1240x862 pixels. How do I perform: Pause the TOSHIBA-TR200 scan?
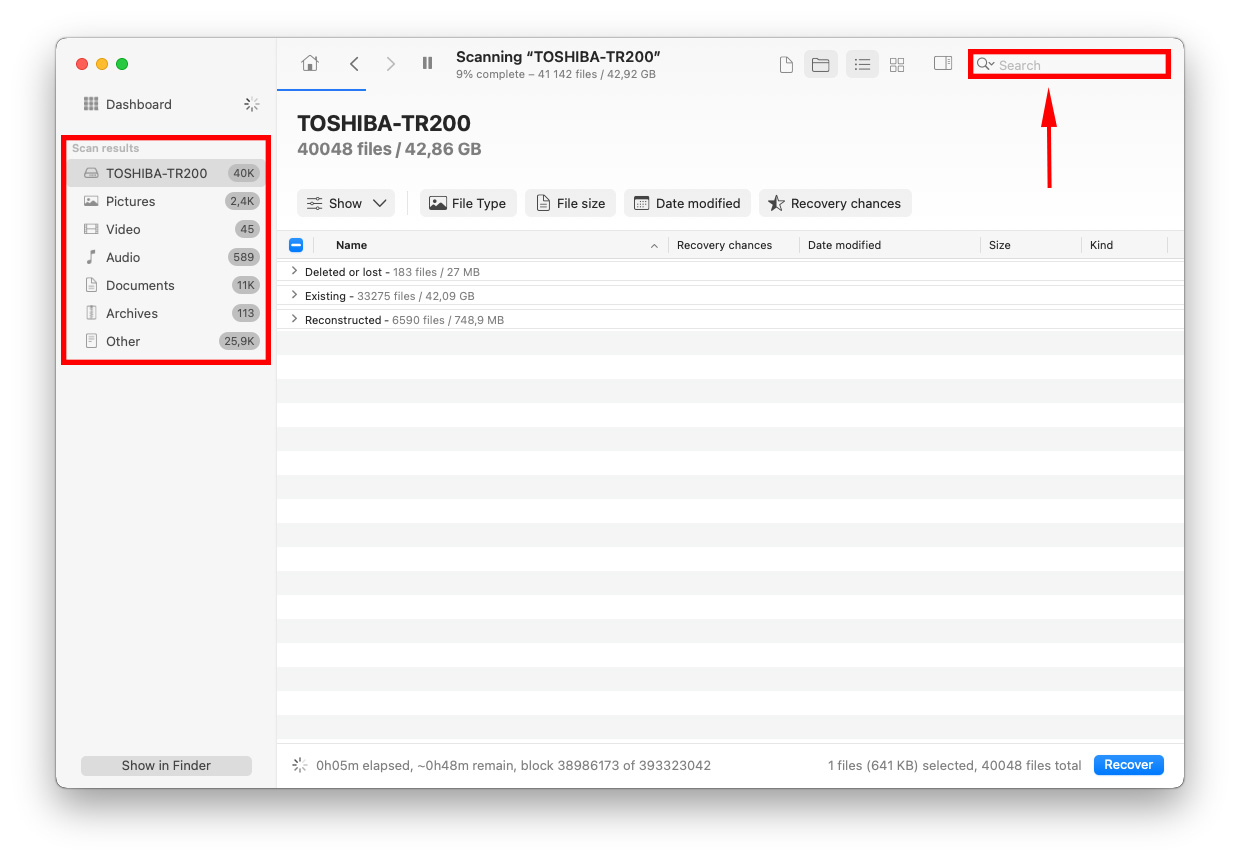(428, 63)
